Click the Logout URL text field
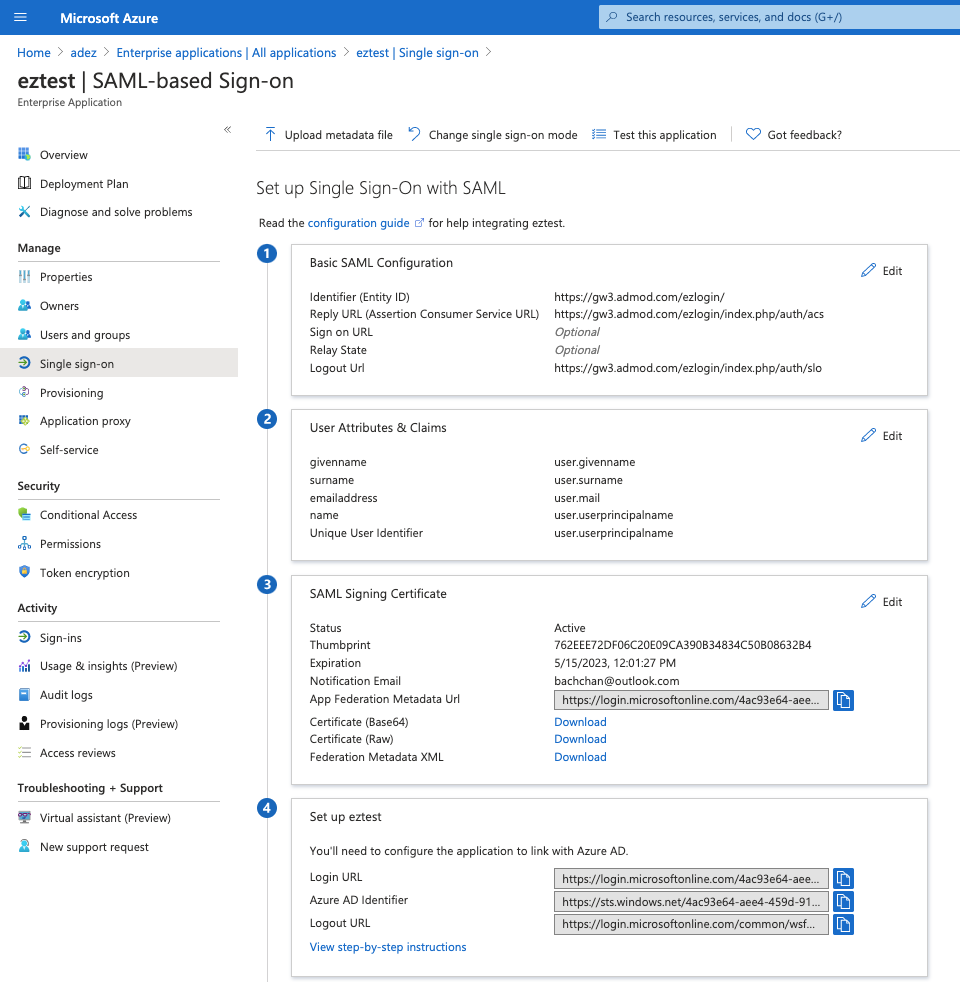This screenshot has height=982, width=960. pyautogui.click(x=691, y=924)
